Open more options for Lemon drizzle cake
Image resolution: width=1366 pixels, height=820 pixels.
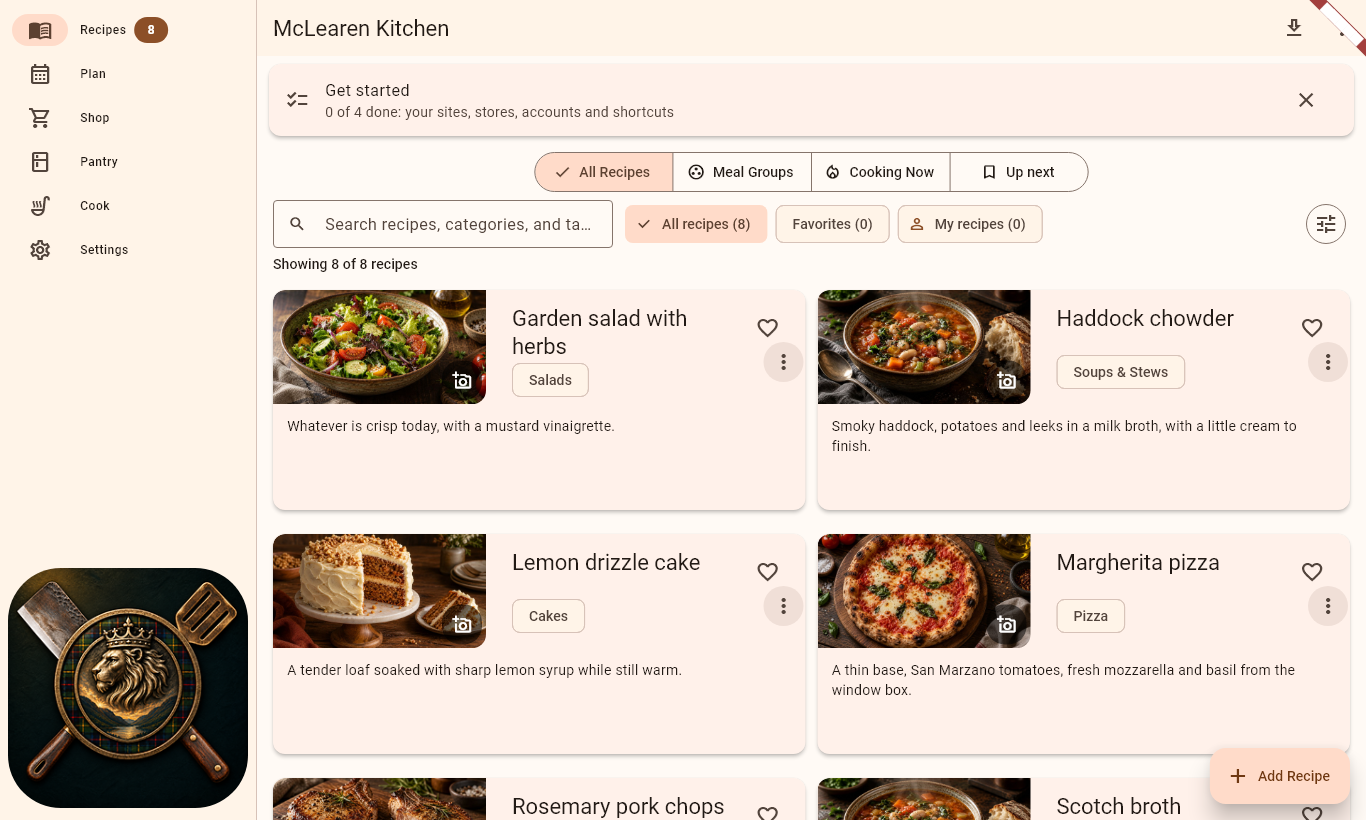tap(784, 606)
